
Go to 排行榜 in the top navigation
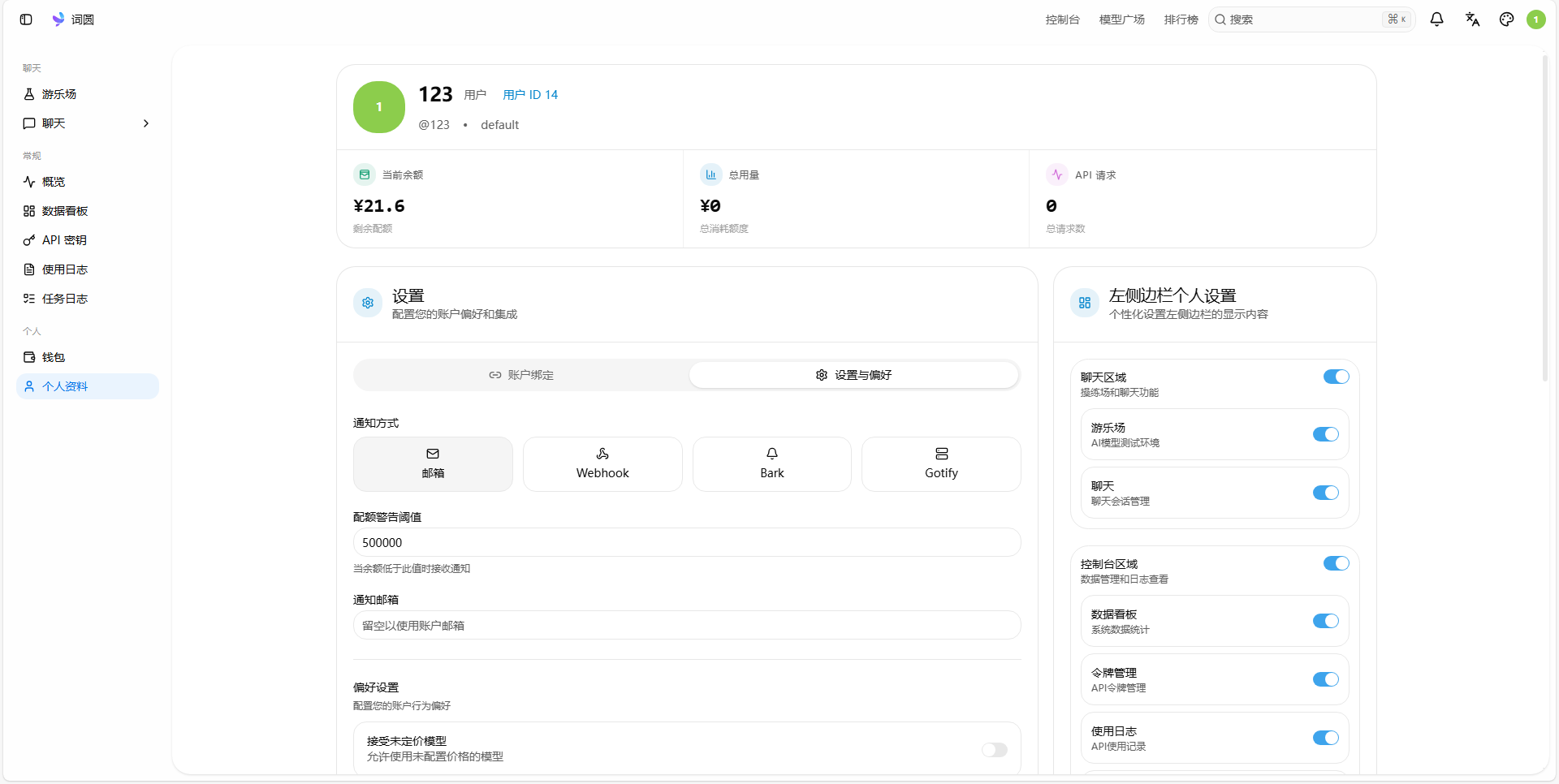(x=1181, y=19)
